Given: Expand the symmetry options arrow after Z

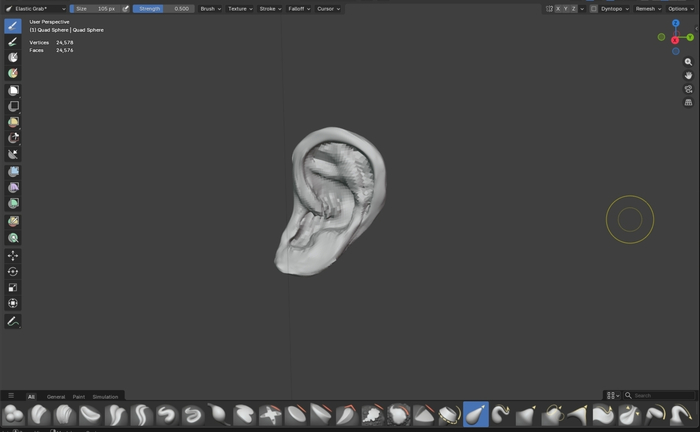Looking at the screenshot, I should (x=582, y=8).
